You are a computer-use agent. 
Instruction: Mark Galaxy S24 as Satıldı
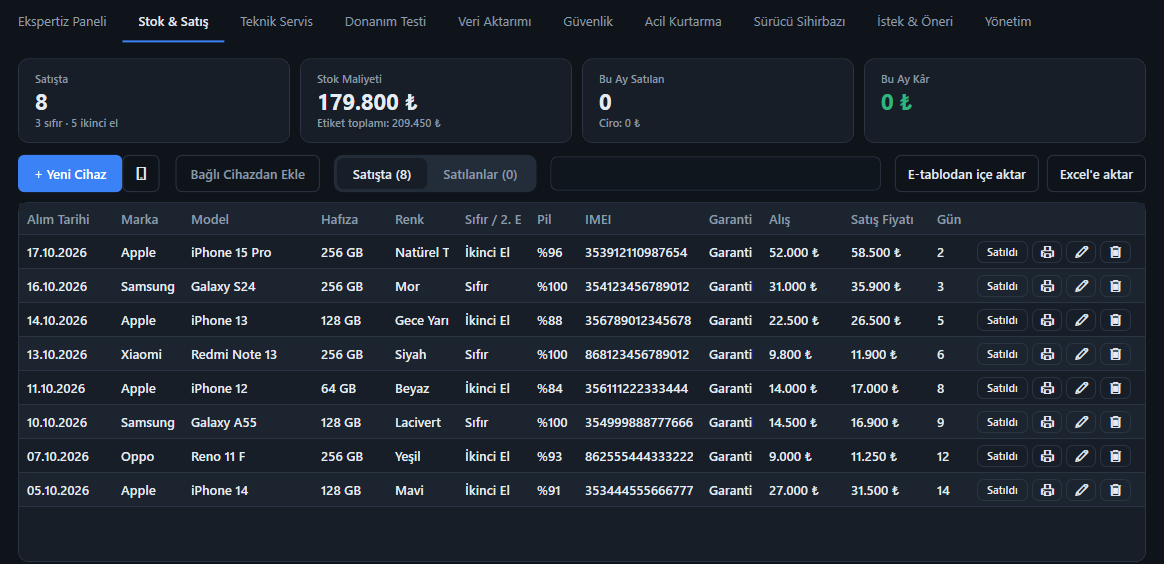pos(1002,286)
